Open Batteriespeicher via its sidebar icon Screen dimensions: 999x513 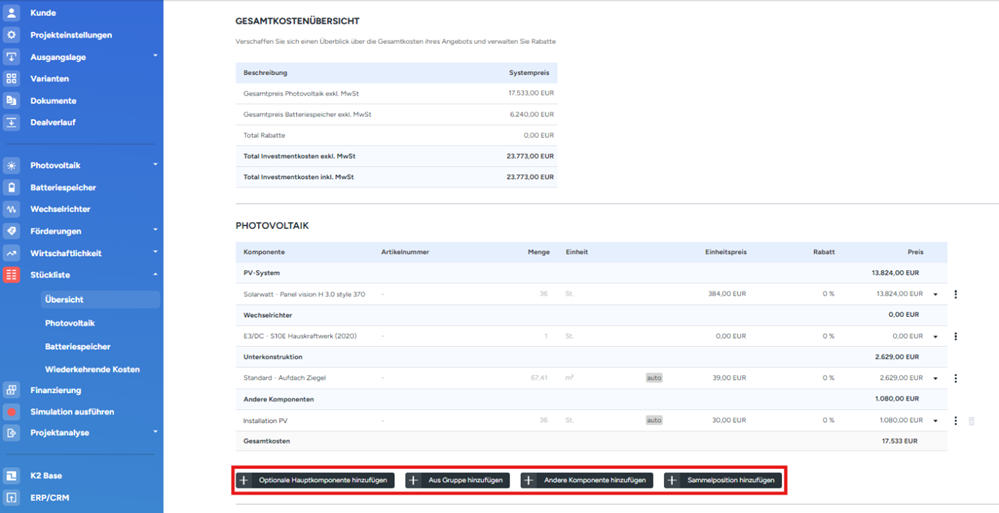point(12,188)
